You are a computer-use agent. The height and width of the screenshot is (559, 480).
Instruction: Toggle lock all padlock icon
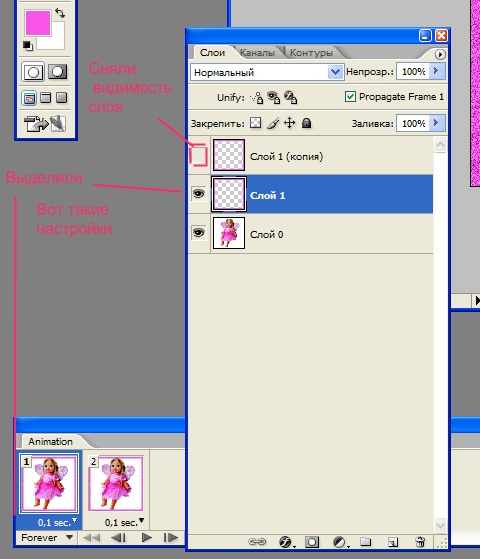click(x=306, y=123)
